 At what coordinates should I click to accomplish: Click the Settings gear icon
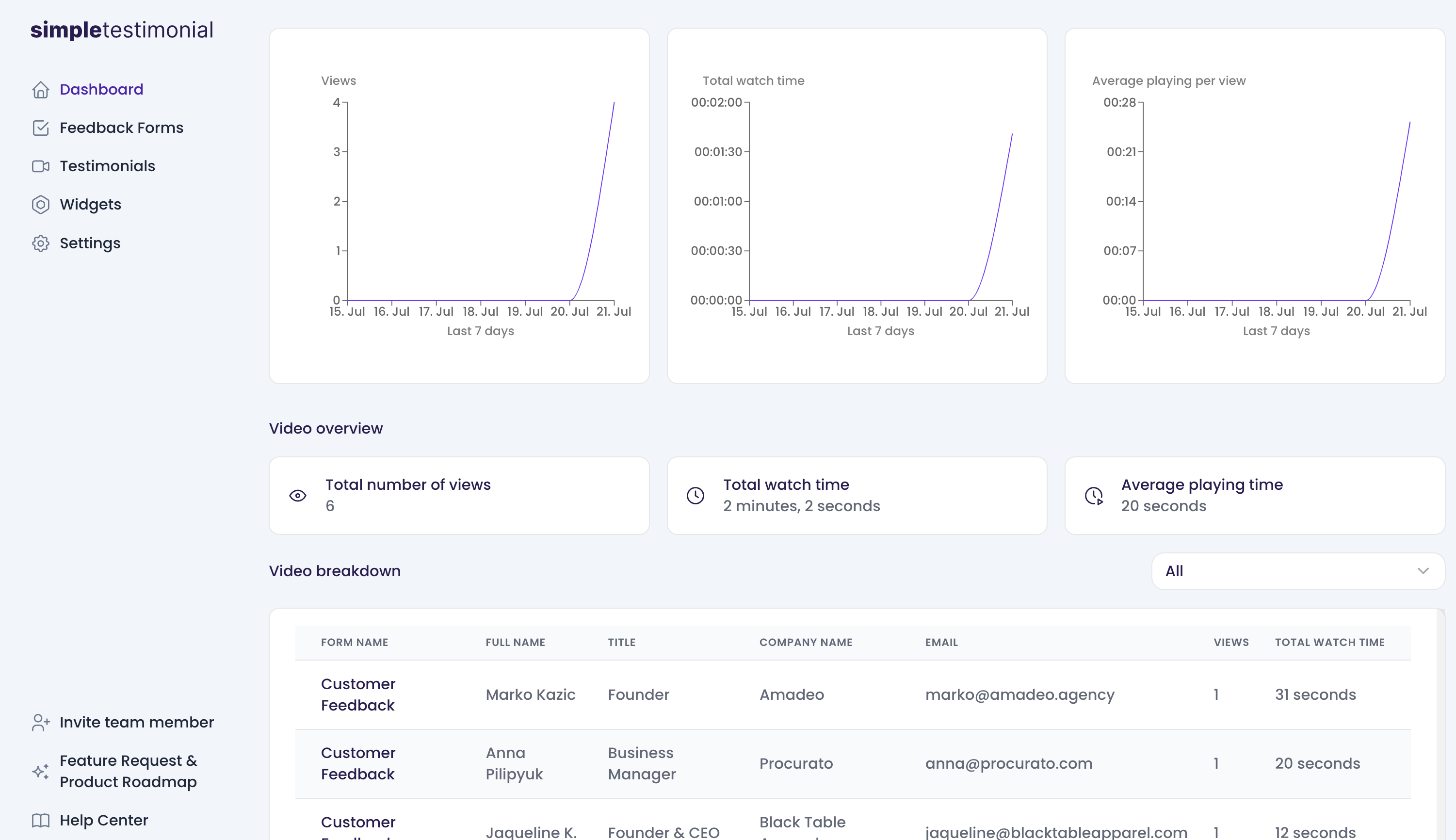coord(40,243)
